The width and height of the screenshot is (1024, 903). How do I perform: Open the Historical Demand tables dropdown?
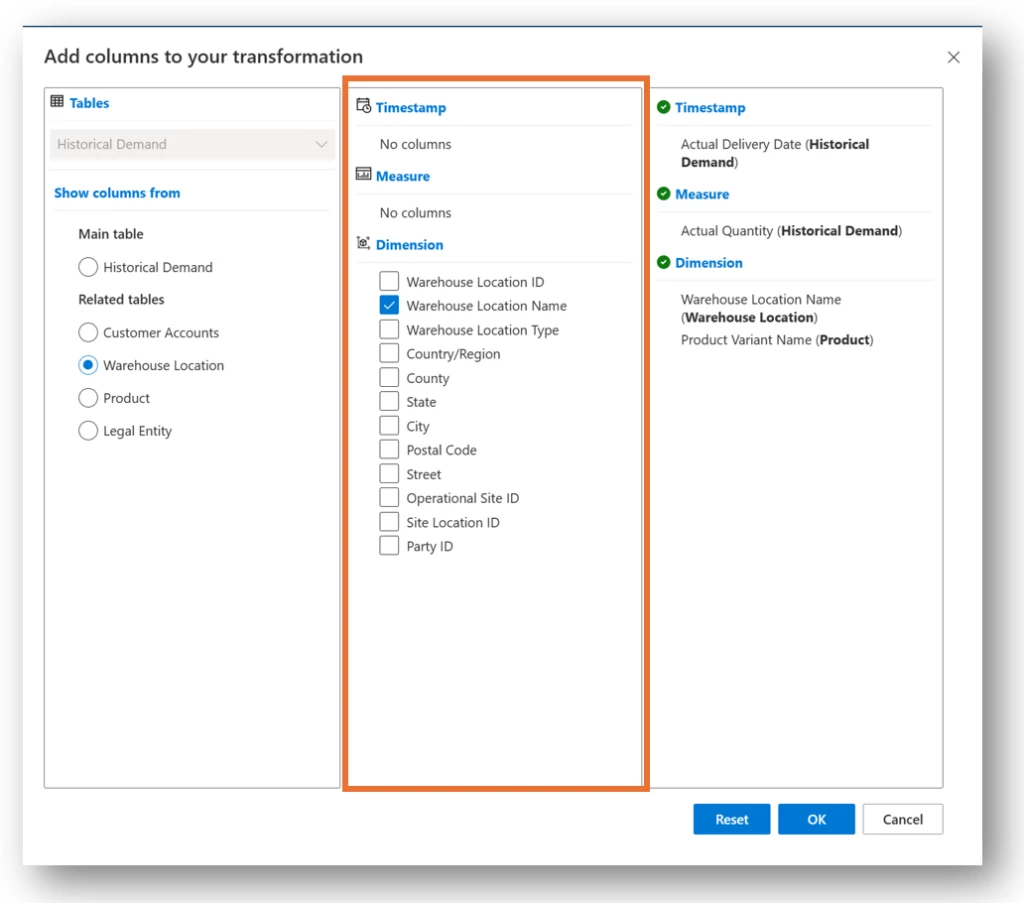(192, 144)
